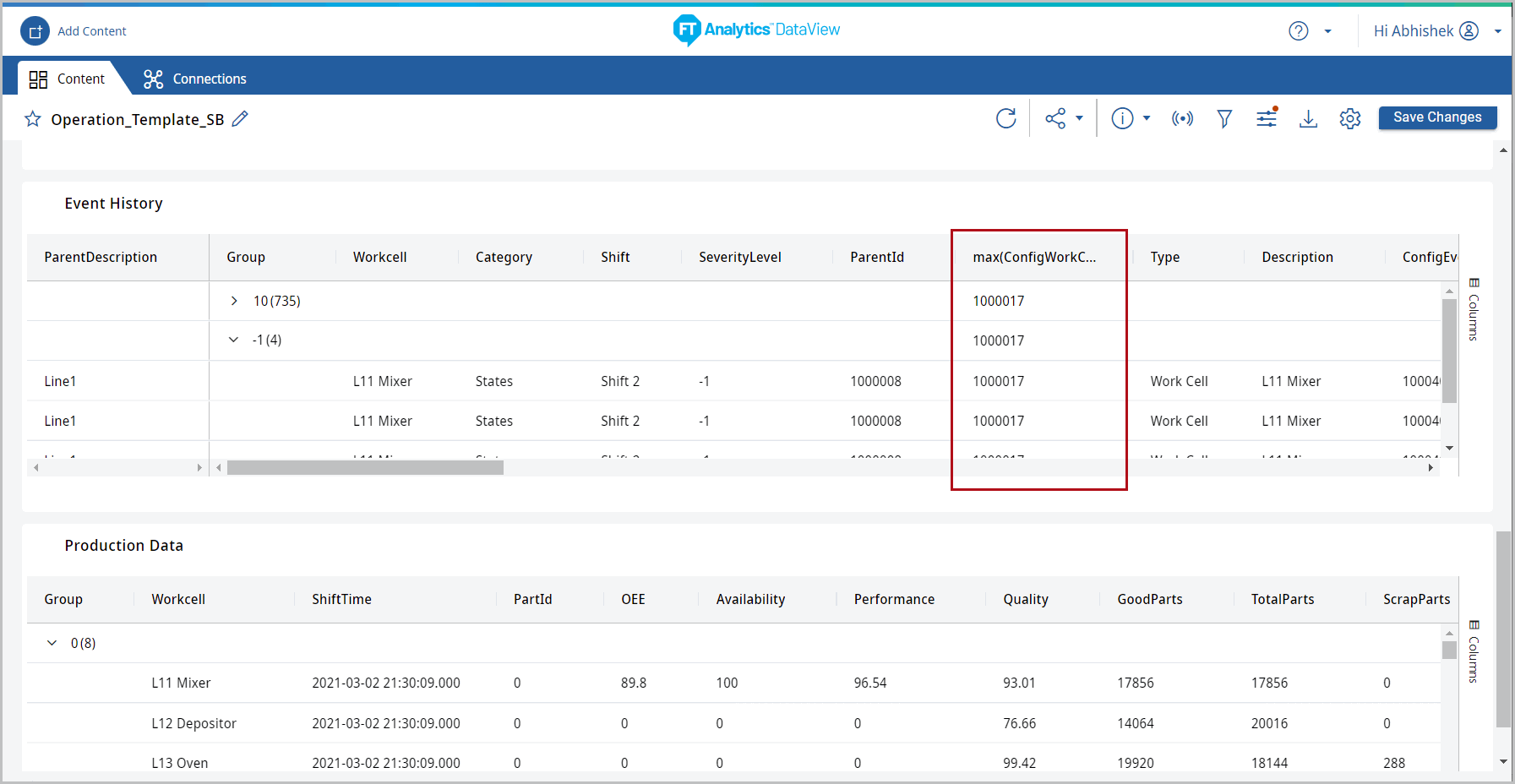1515x784 pixels.
Task: Expand the 10 (735) group row
Action: click(x=234, y=301)
